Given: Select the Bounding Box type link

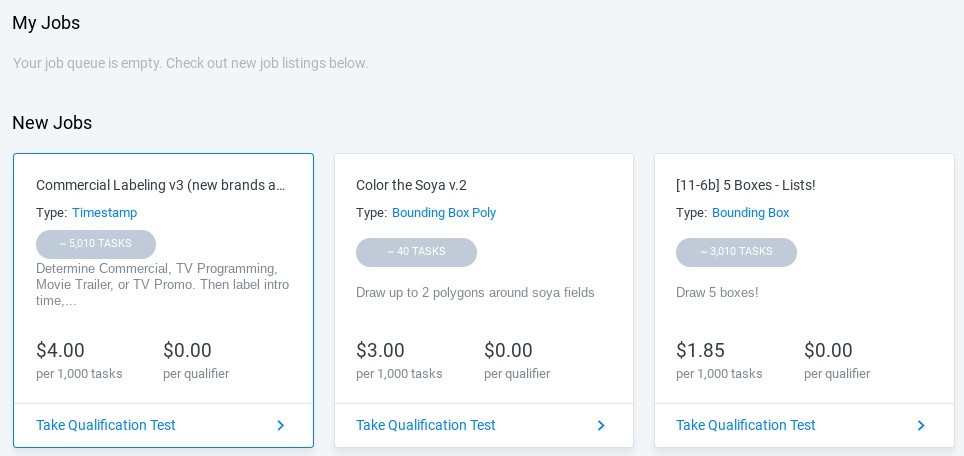Looking at the screenshot, I should click(750, 213).
